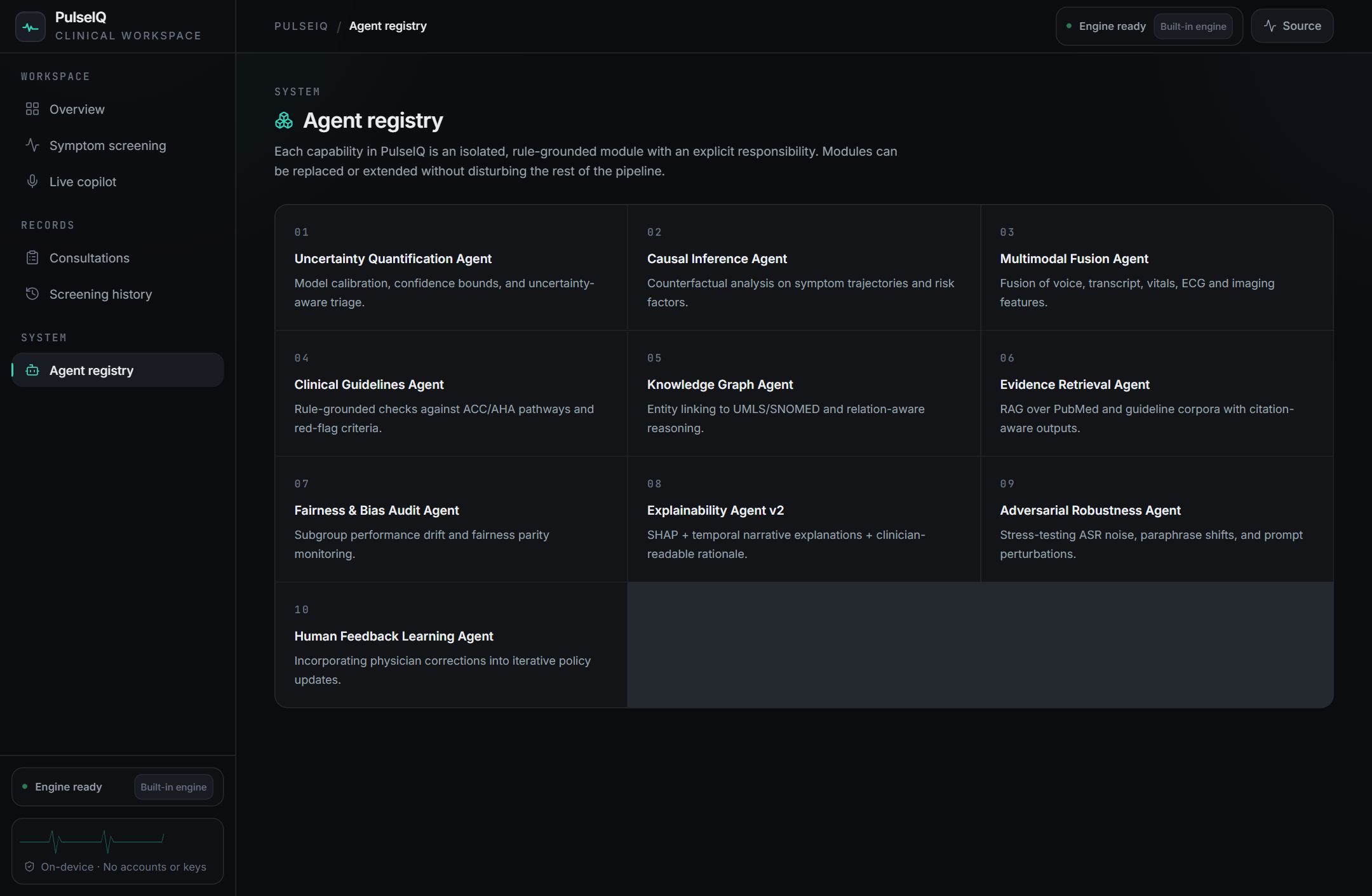Image resolution: width=1372 pixels, height=896 pixels.
Task: Click On-device · No accounts or keys text
Action: click(124, 867)
